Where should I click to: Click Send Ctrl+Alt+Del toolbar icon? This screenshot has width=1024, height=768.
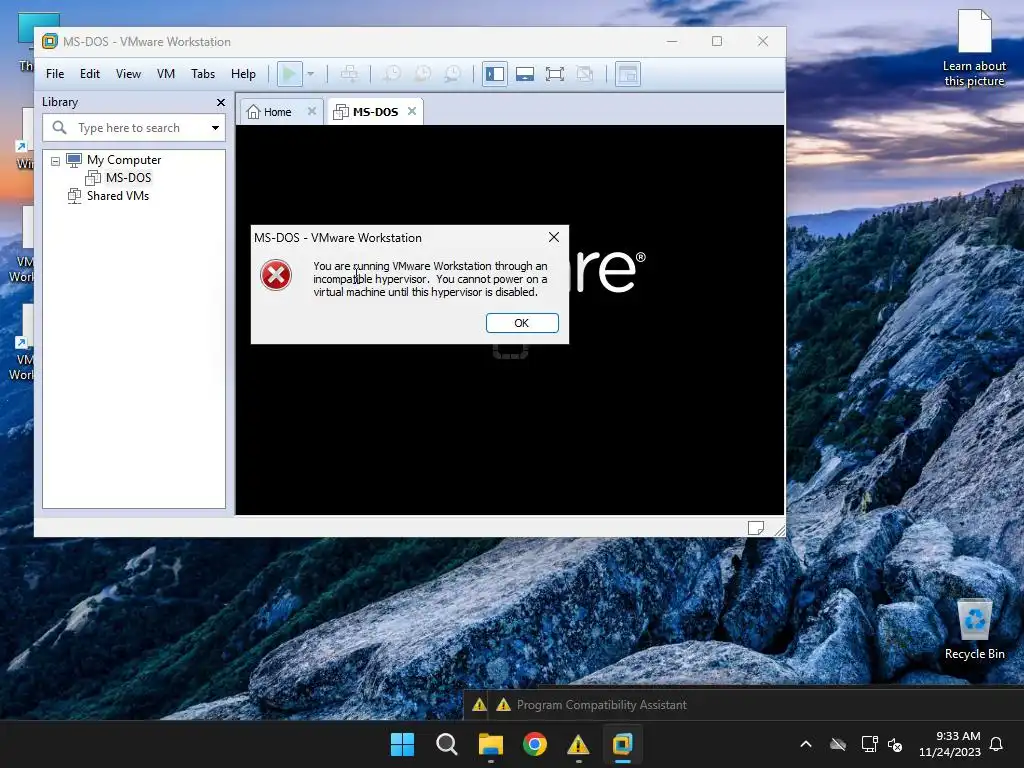pos(349,74)
